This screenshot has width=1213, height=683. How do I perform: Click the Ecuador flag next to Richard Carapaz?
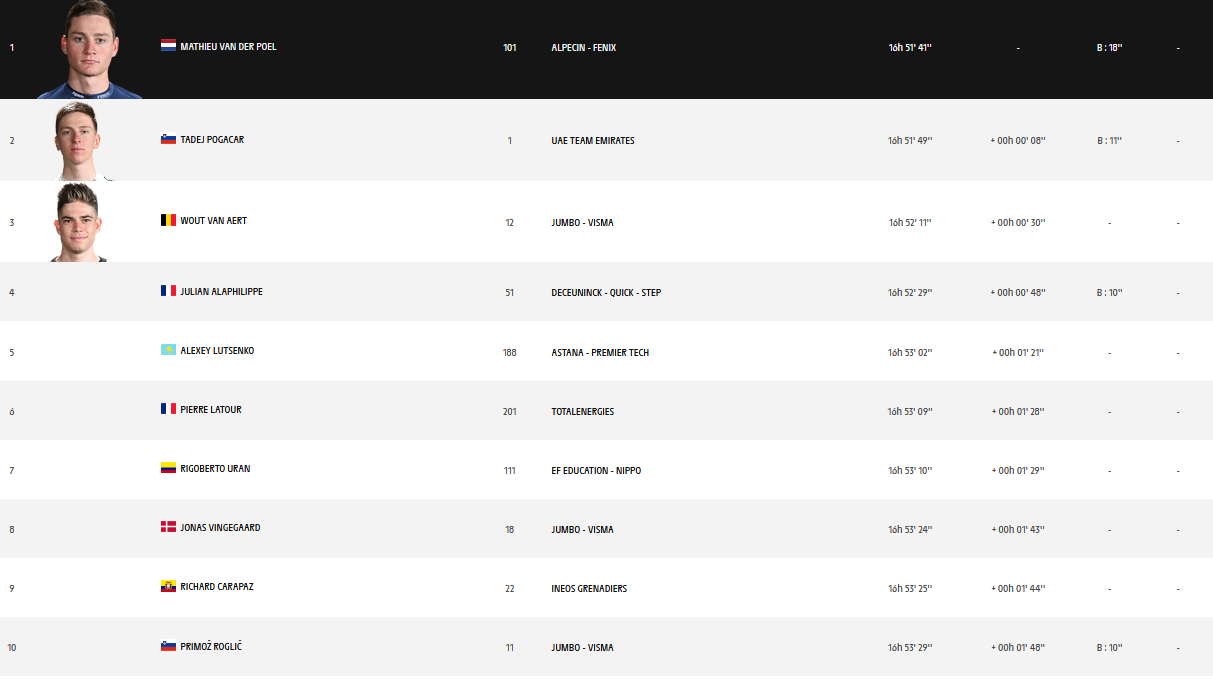[168, 586]
